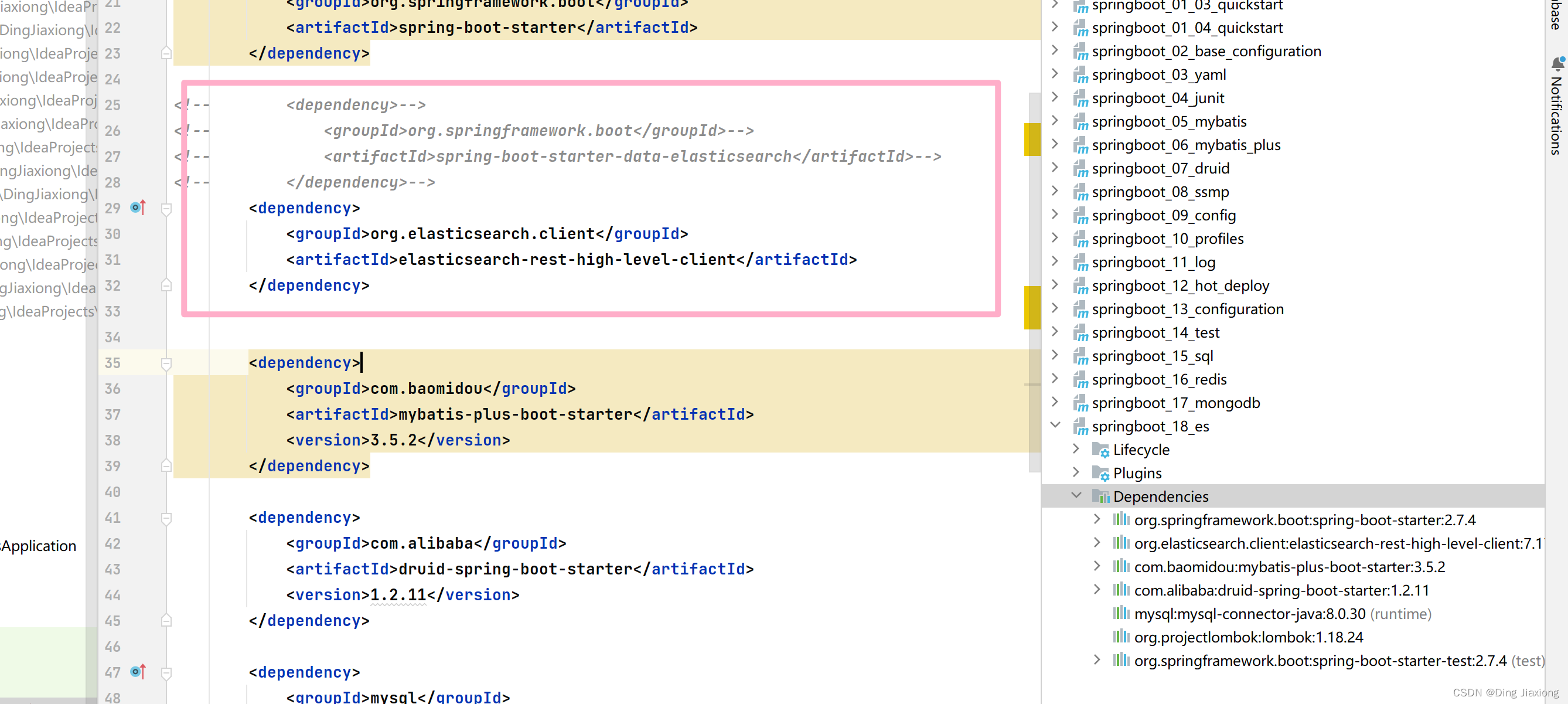This screenshot has height=704, width=1568.
Task: Expand the mybatis-plus-boot-starter:3.5.2 dependency
Action: 1097,566
